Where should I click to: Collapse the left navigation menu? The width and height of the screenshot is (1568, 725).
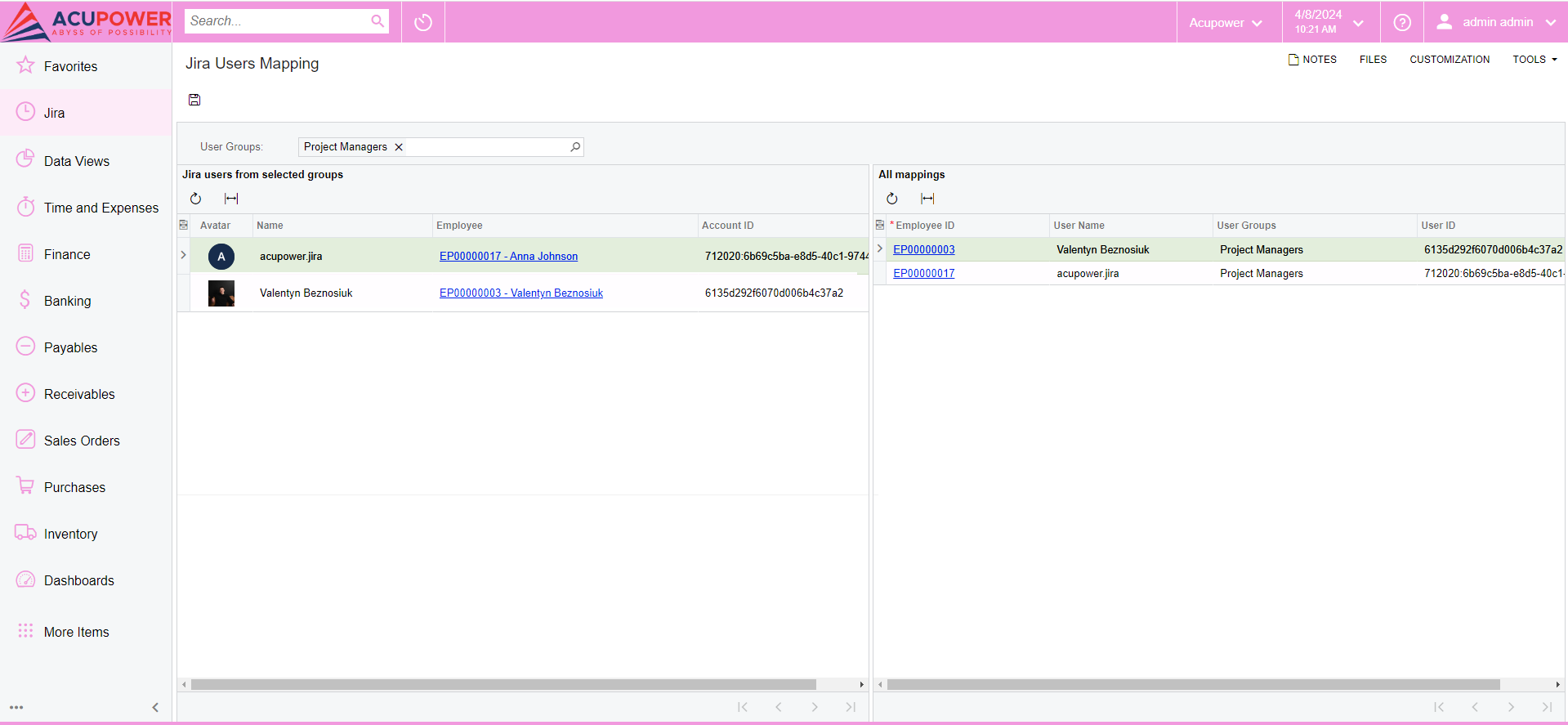point(155,707)
